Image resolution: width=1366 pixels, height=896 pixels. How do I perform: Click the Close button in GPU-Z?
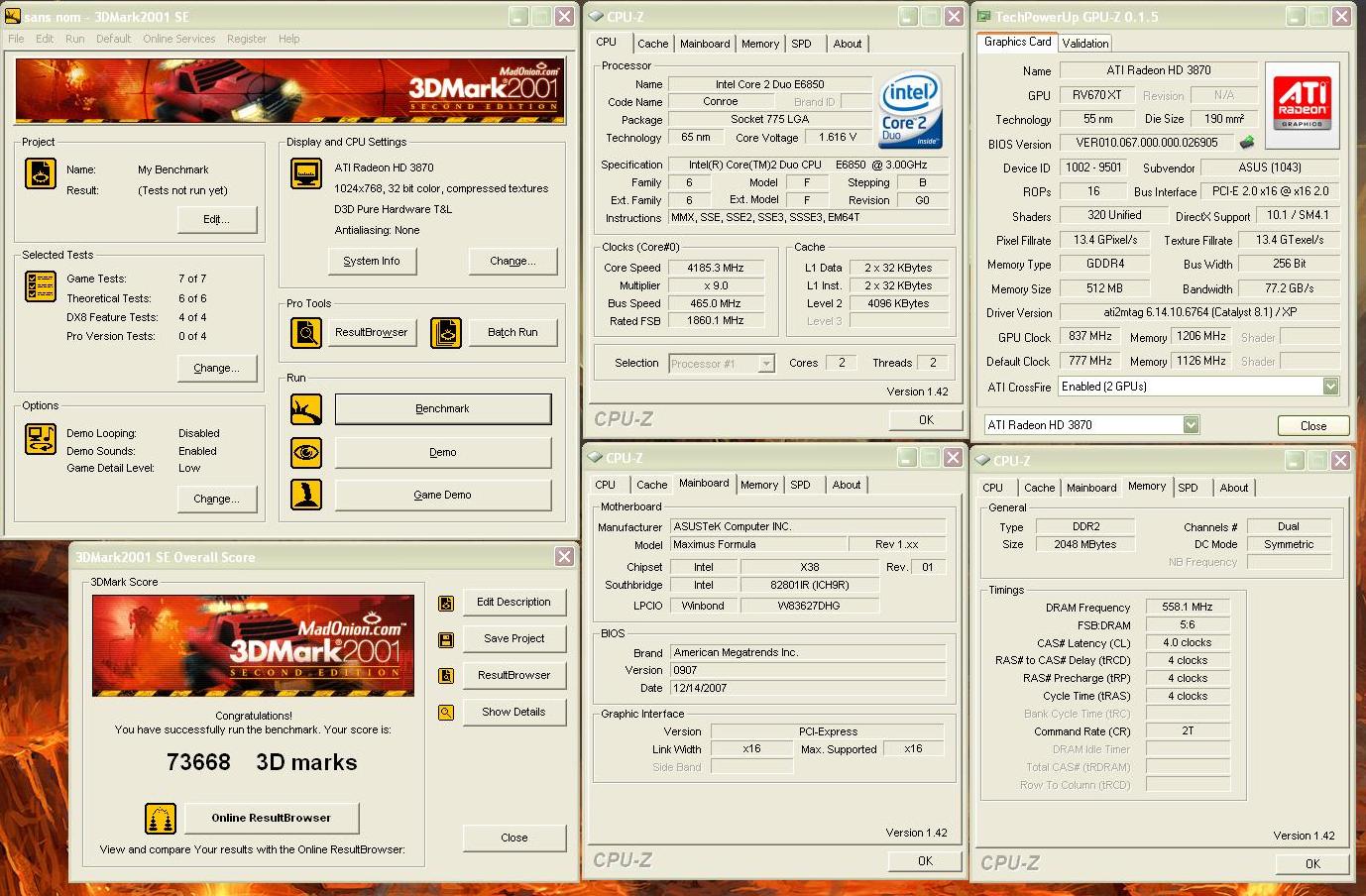[x=1313, y=425]
